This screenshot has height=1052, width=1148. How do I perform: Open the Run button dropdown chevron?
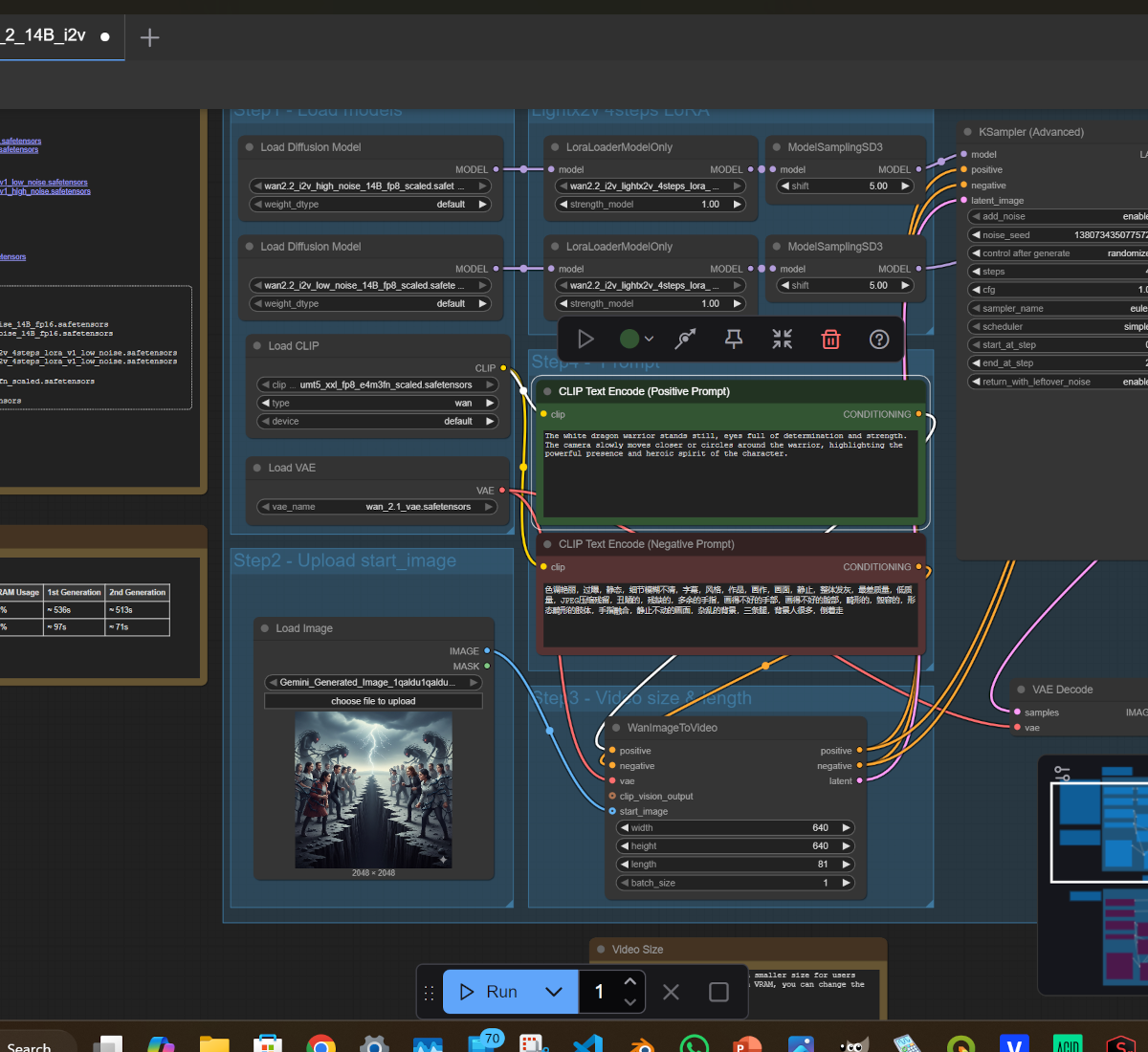[x=554, y=992]
